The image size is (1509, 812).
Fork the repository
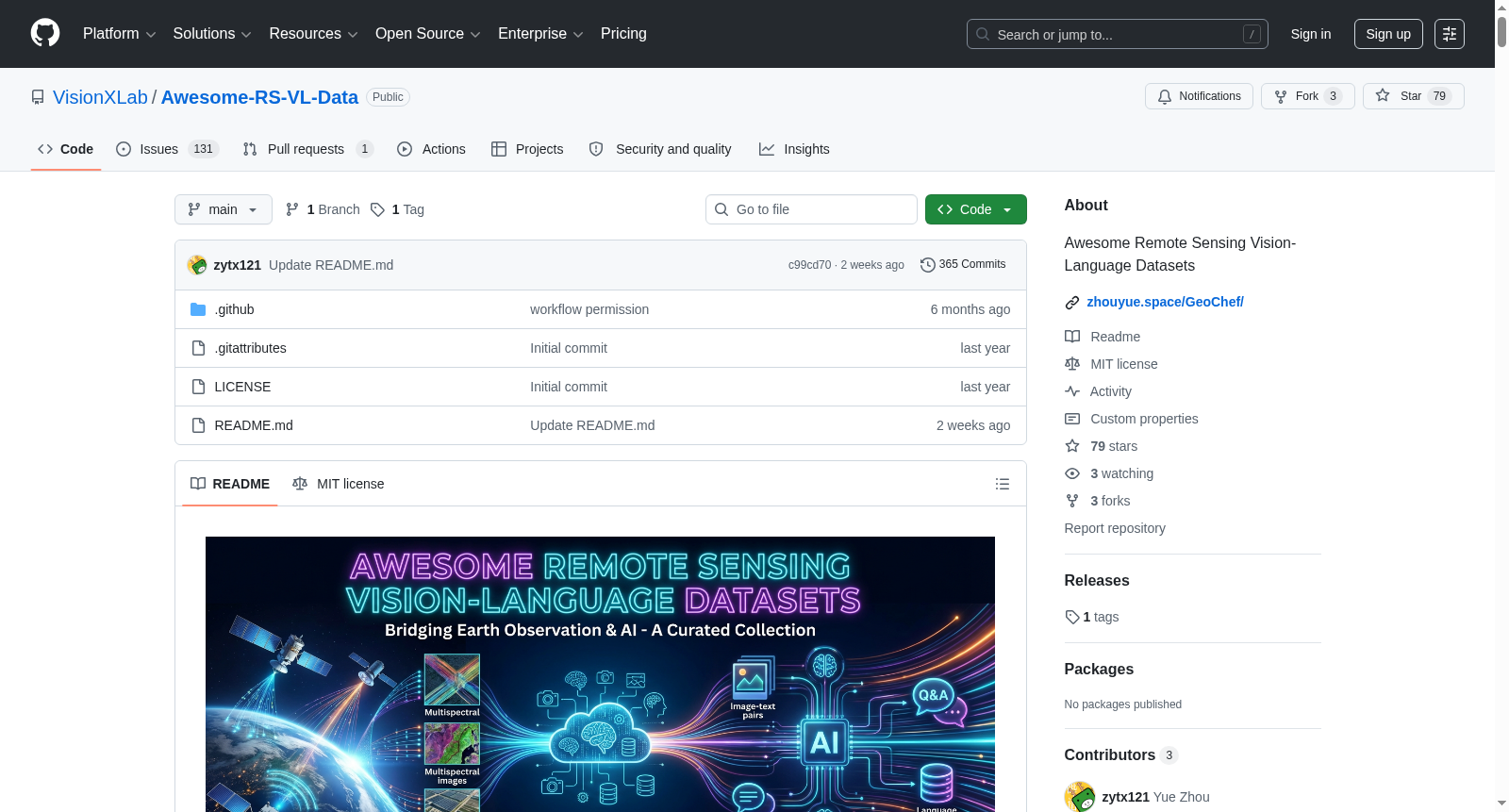[x=1307, y=96]
